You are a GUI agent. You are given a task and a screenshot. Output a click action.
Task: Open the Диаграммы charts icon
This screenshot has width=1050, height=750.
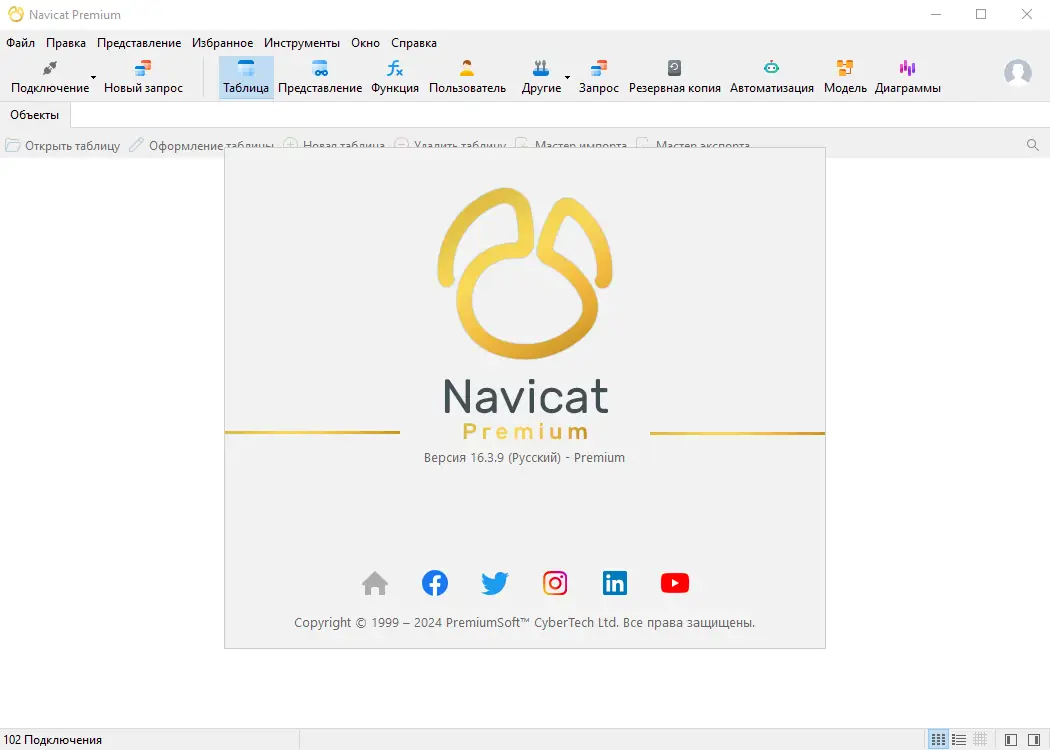click(907, 77)
